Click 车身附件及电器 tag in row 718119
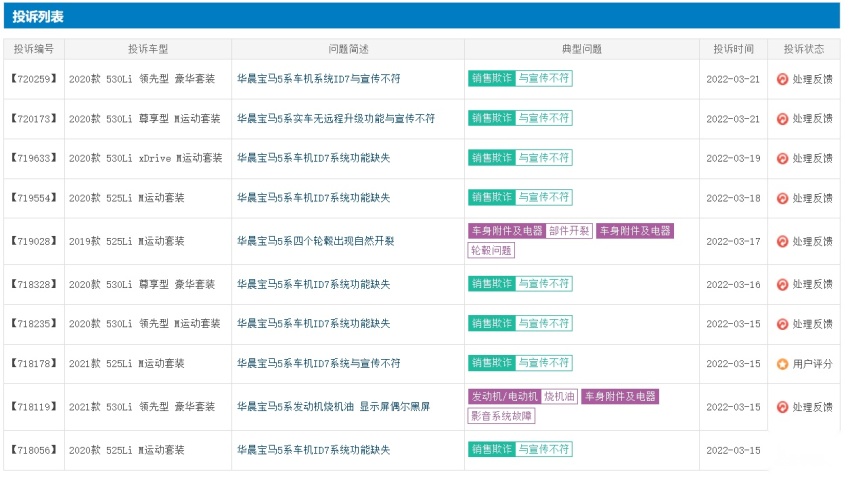852x478 pixels. [x=621, y=397]
